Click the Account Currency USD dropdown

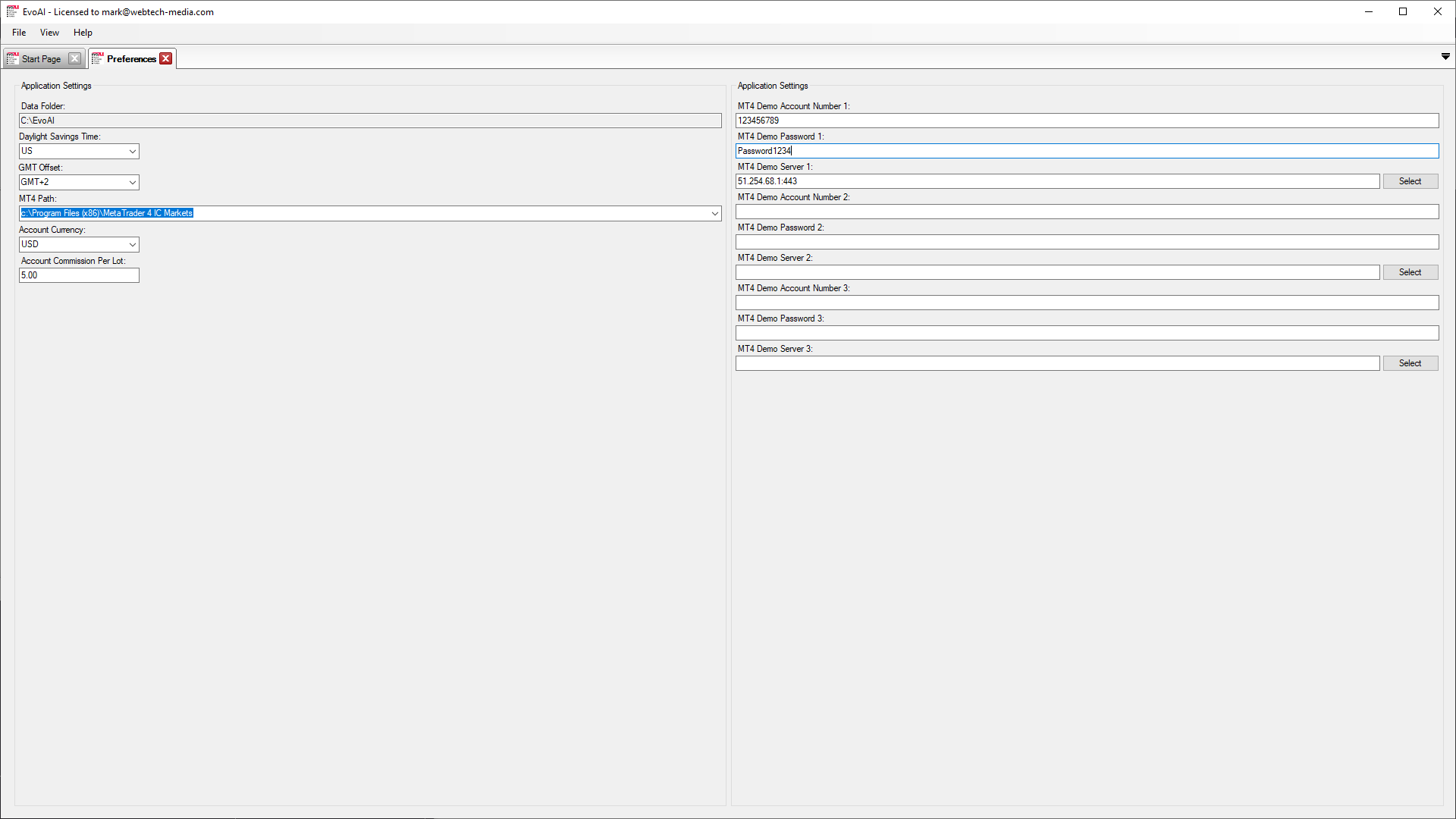tap(78, 244)
